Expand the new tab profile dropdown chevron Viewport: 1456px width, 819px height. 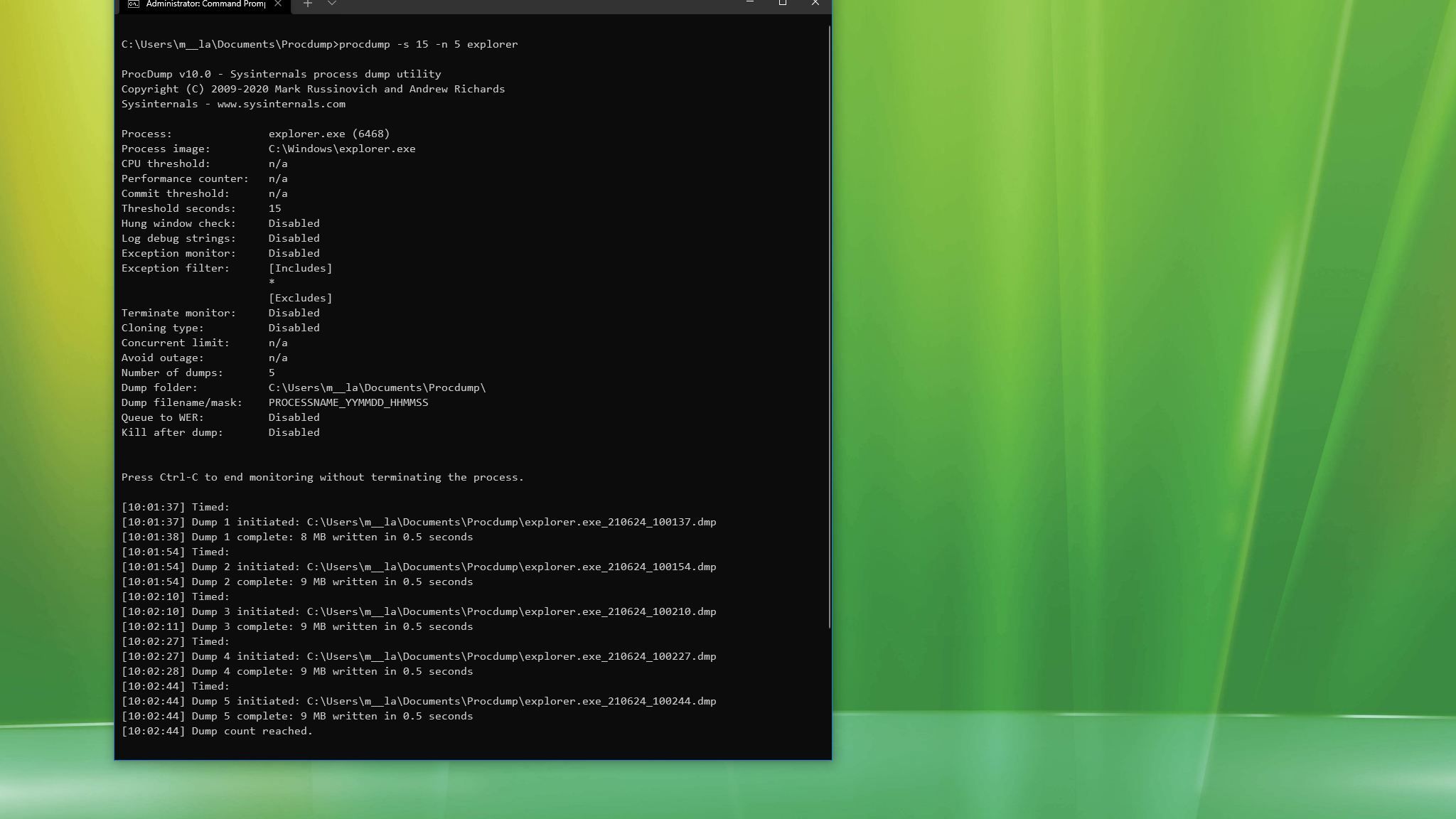click(331, 4)
